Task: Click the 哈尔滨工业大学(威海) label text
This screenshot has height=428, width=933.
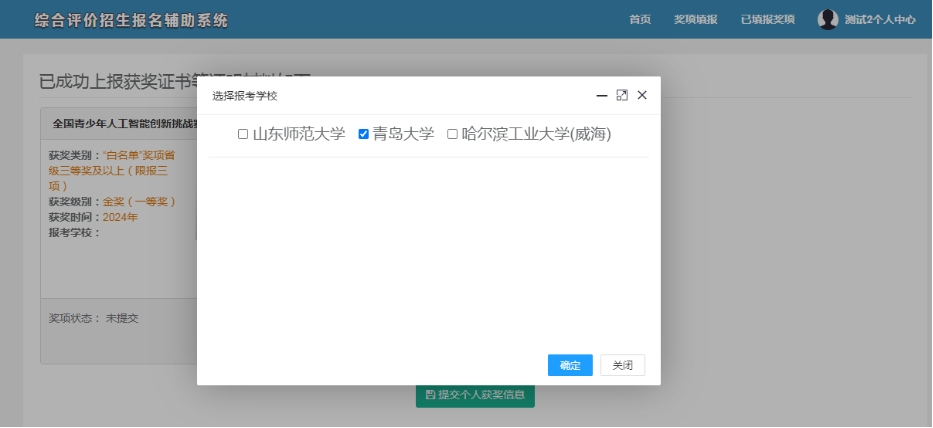Action: pos(536,134)
